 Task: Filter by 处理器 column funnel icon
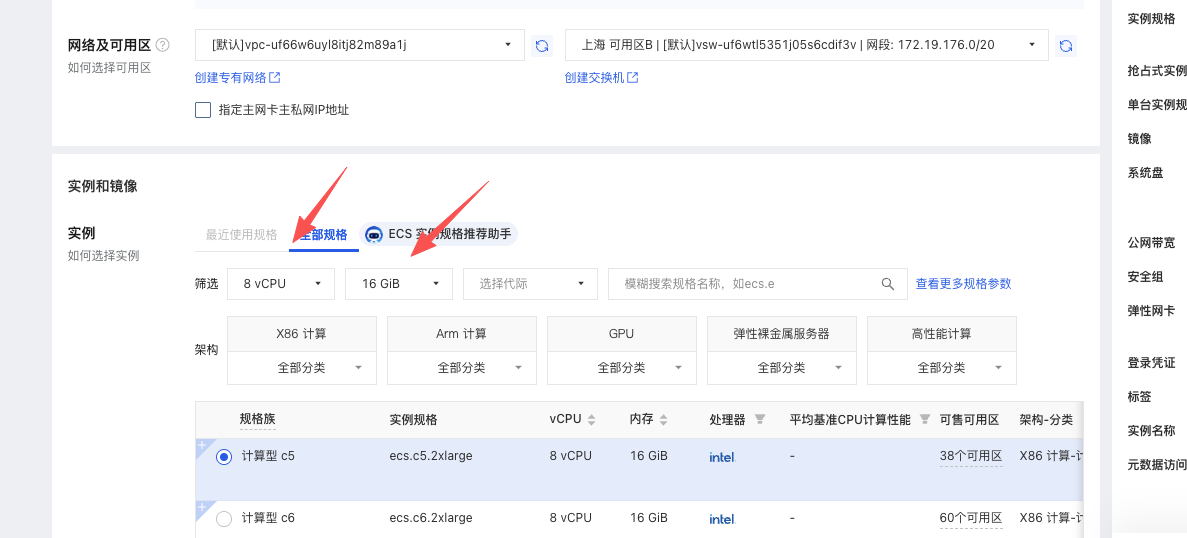tap(760, 419)
